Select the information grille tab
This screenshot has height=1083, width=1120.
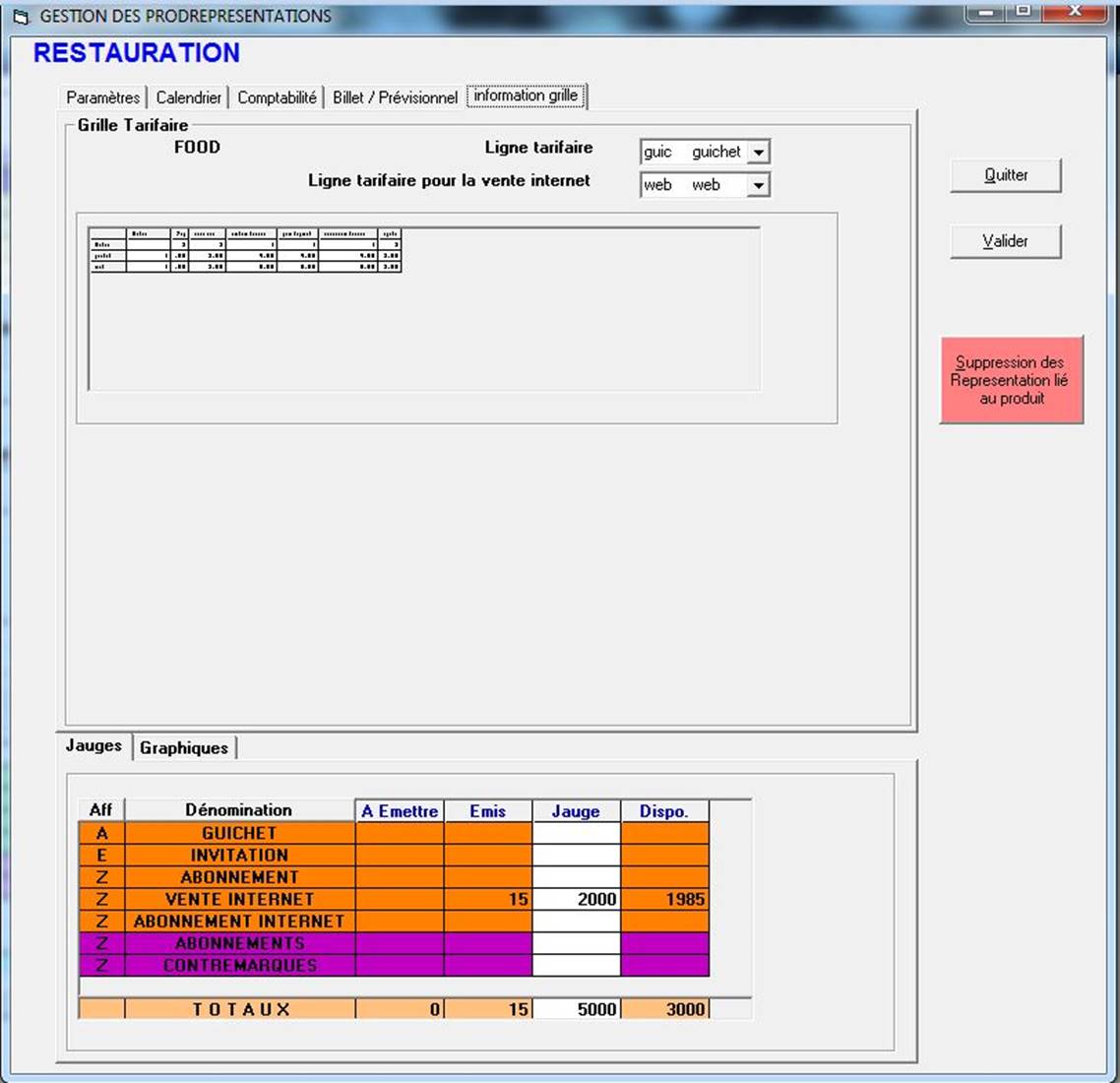coord(527,96)
